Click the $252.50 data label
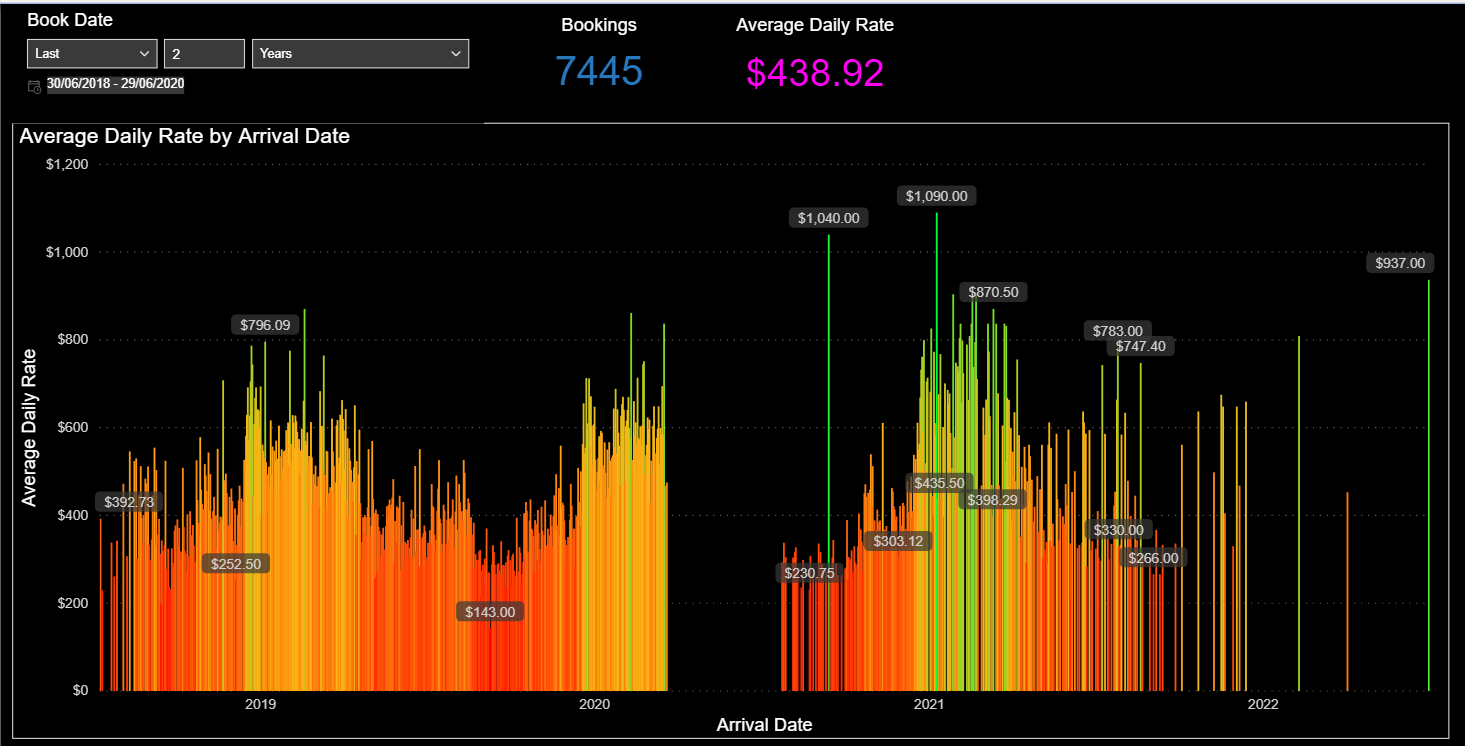 coord(236,564)
